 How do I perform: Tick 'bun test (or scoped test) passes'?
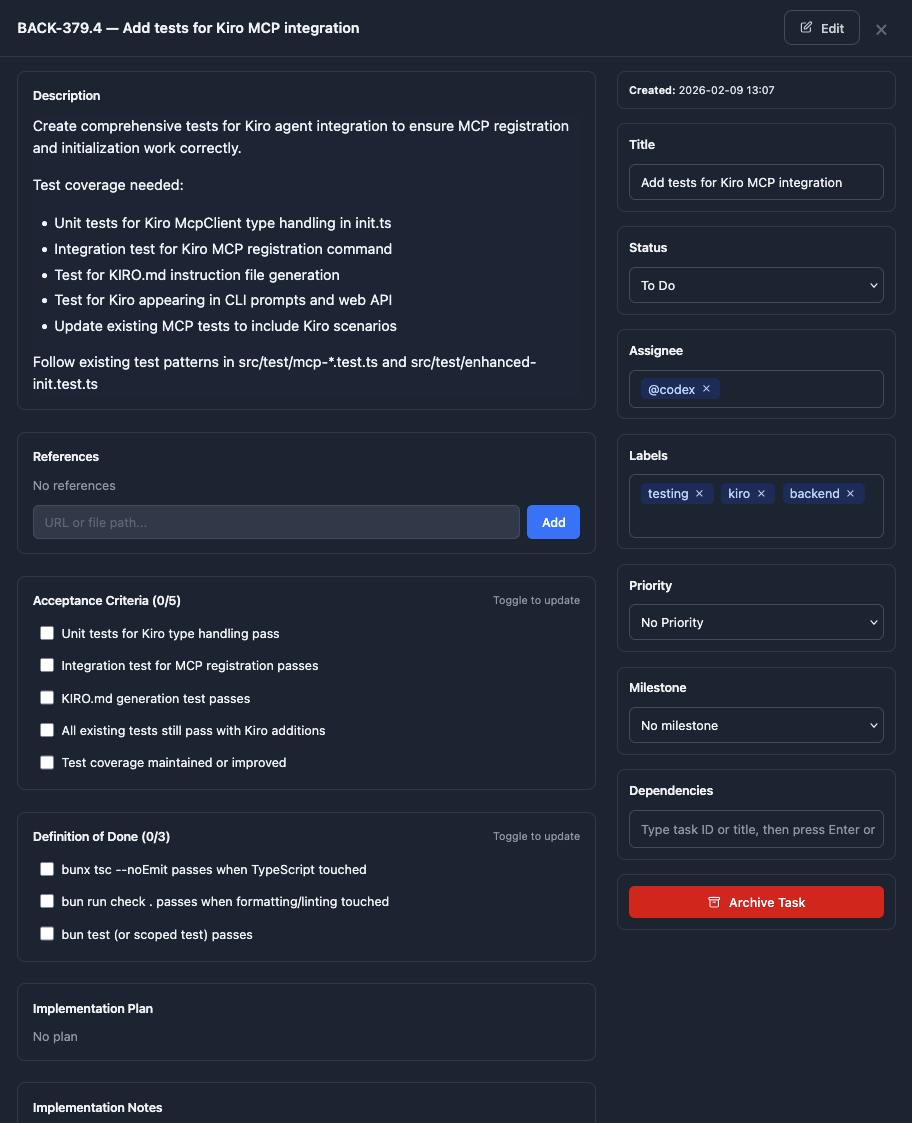click(x=47, y=934)
